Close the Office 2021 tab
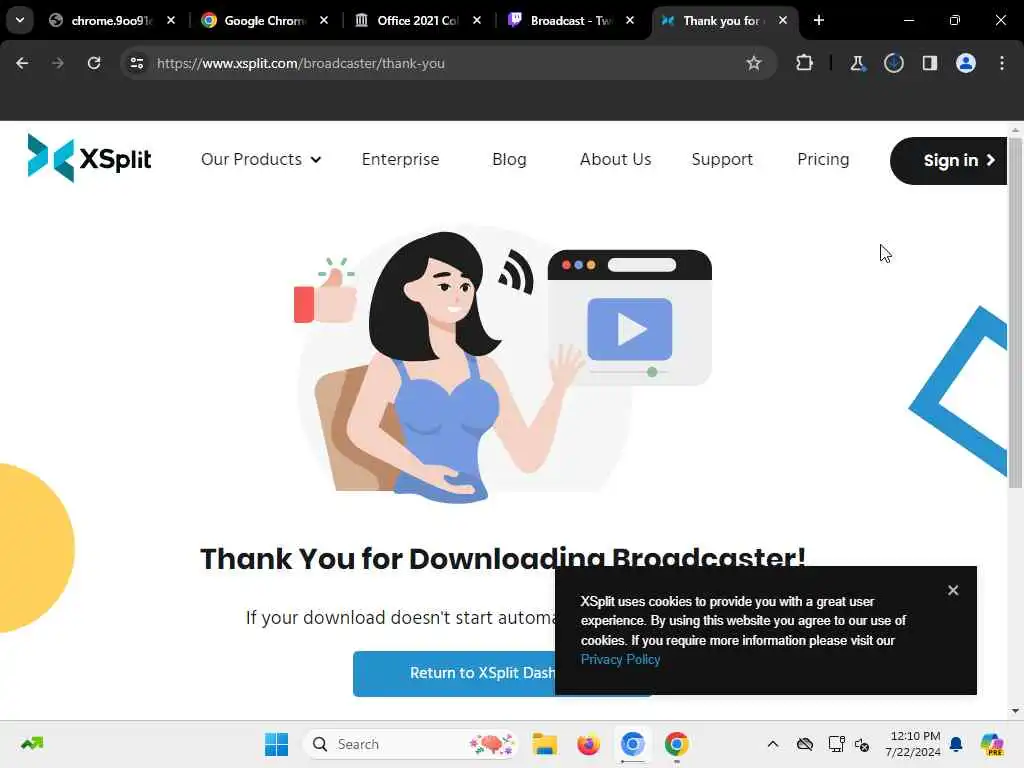Viewport: 1024px width, 768px height. pos(477,21)
